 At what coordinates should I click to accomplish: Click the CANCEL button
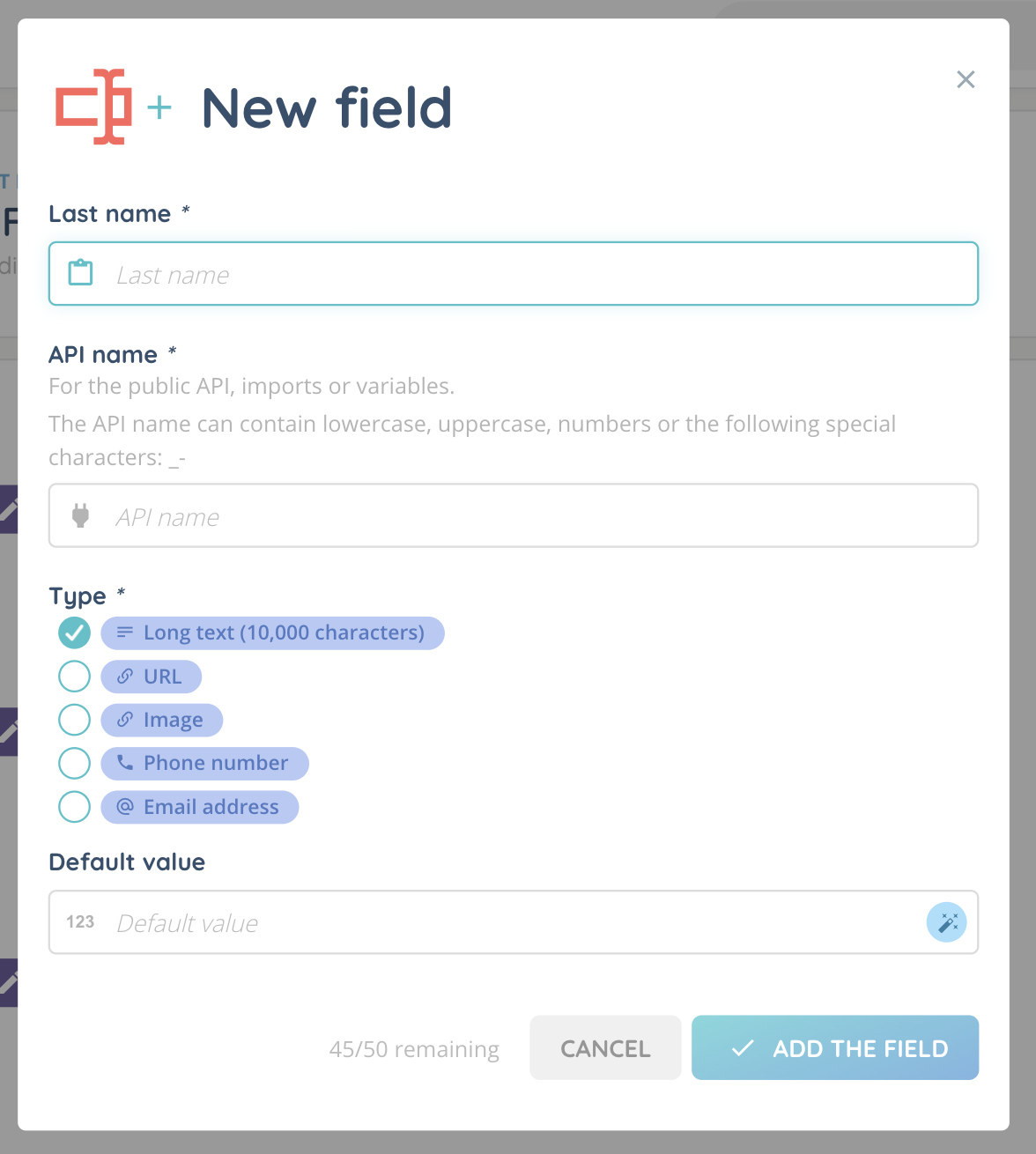[605, 1048]
